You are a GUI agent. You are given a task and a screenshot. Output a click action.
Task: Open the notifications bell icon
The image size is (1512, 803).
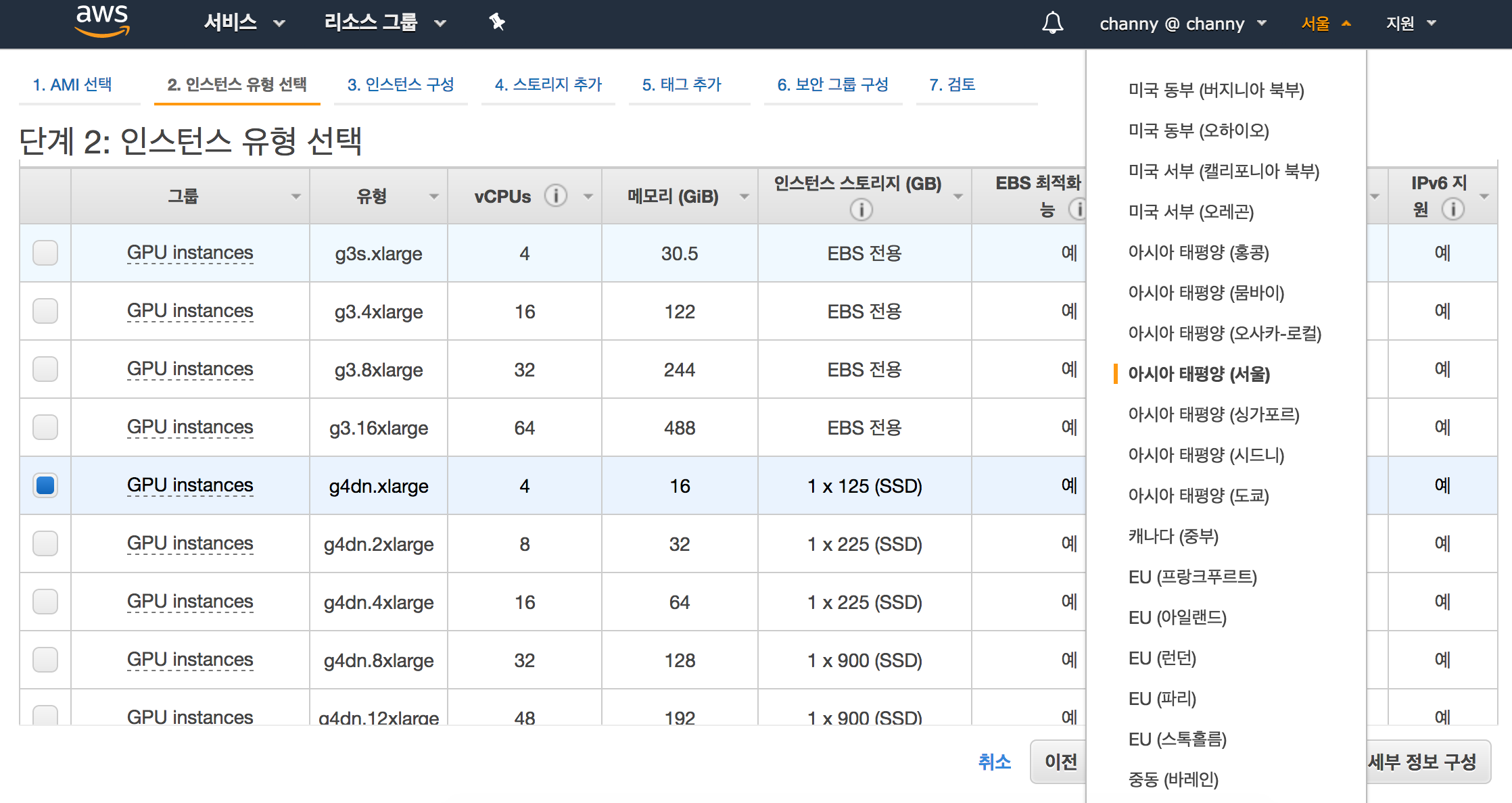[x=1052, y=23]
